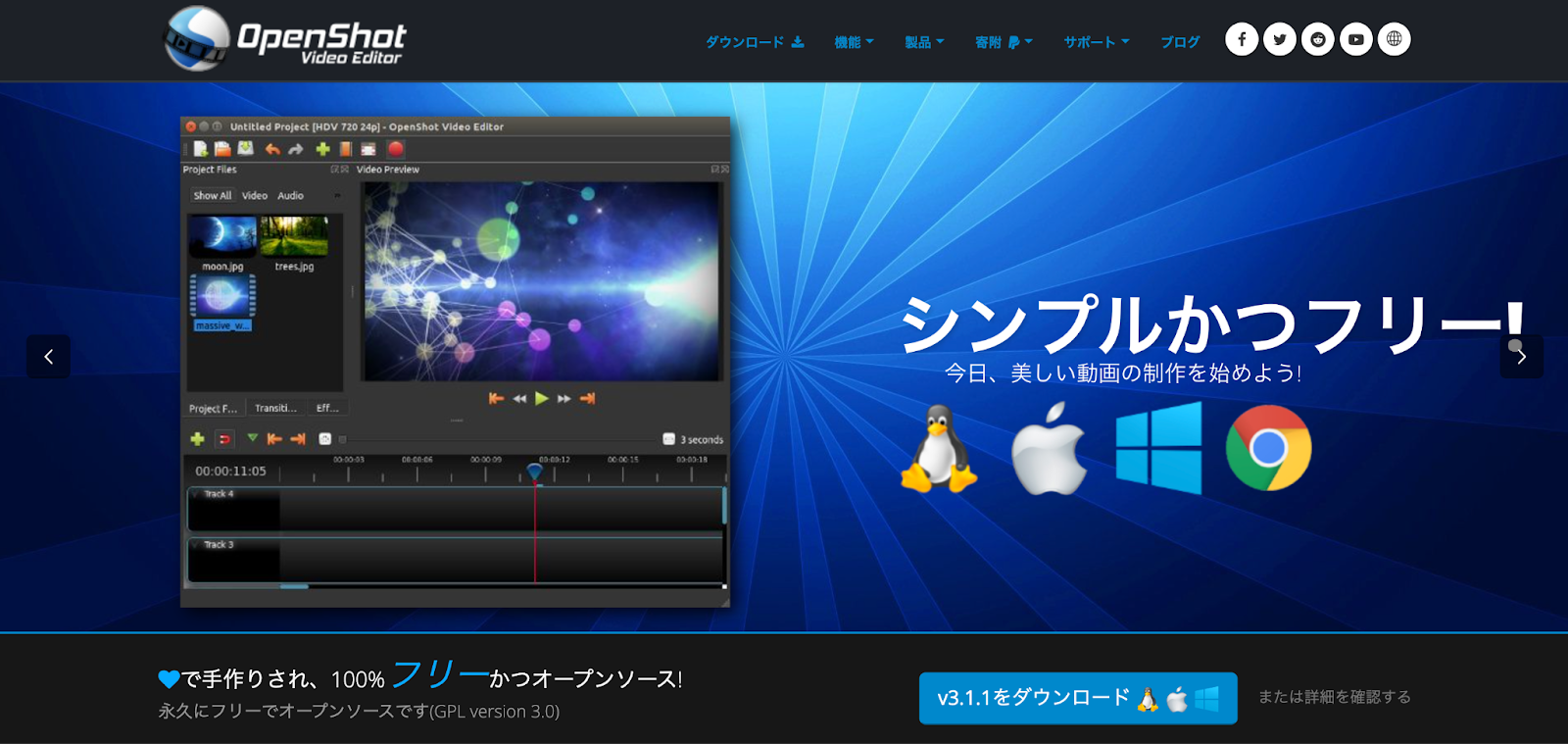Click the Apple logo in banner
This screenshot has height=744, width=1568.
coord(1049,448)
